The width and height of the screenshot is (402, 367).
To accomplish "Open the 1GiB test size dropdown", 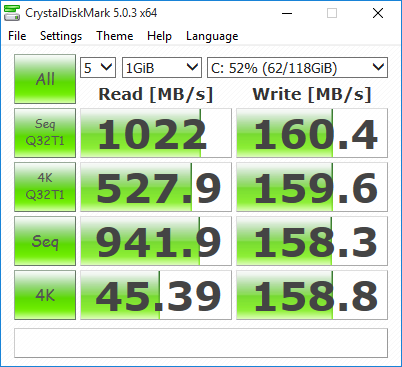I will click(162, 68).
